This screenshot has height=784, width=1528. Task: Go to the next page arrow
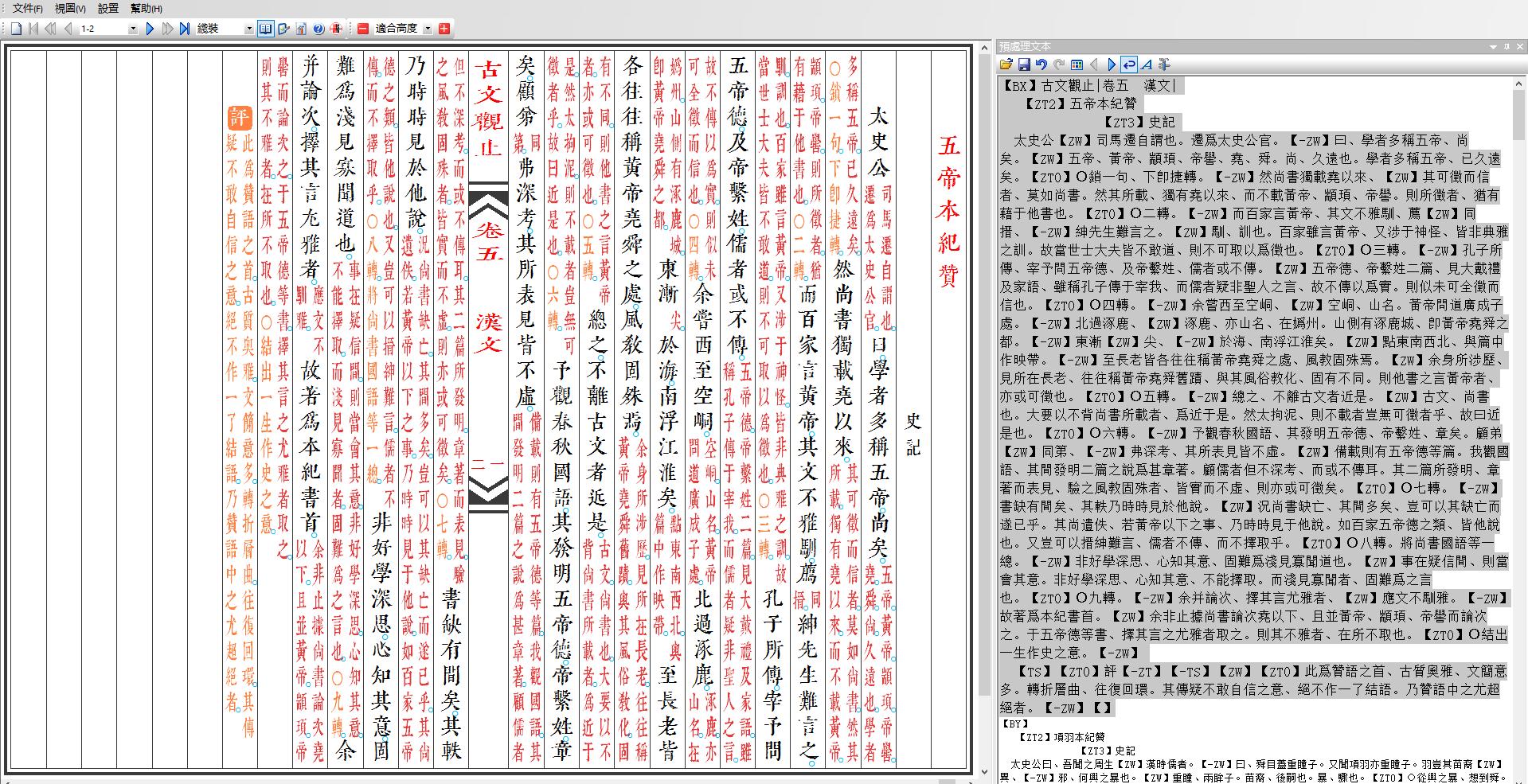[x=150, y=28]
